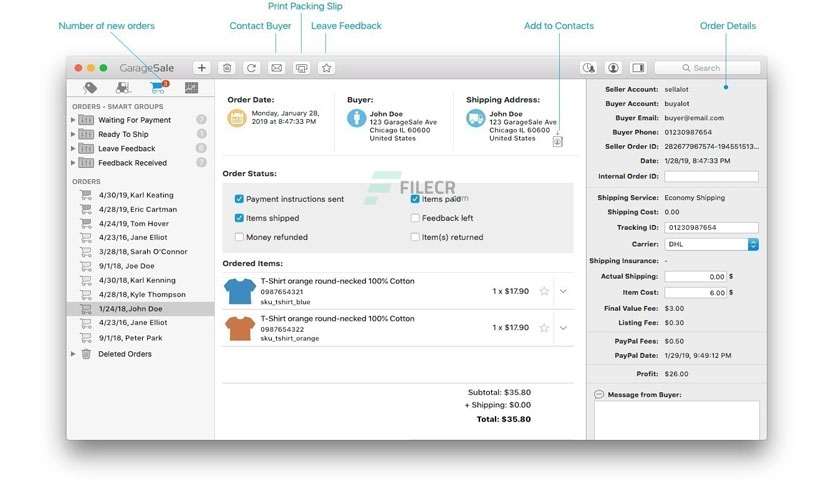This screenshot has height=484, width=836.
Task: Enable Money refunded checkbox
Action: (x=239, y=237)
